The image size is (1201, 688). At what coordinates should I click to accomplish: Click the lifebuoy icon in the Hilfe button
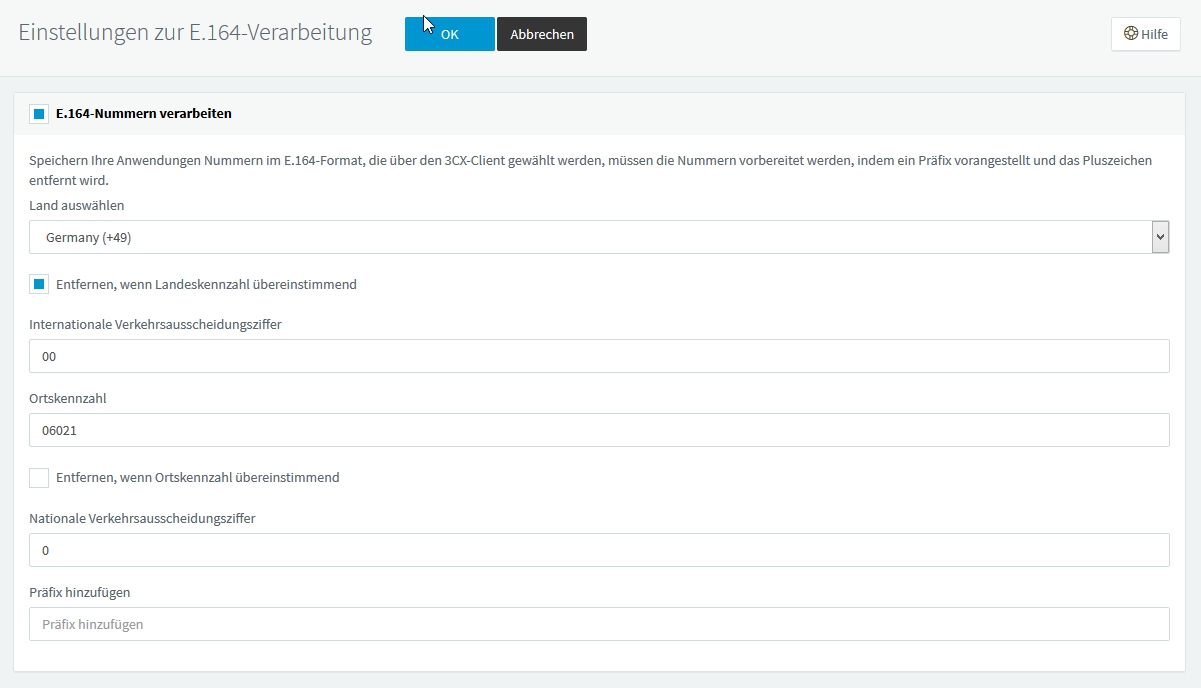pyautogui.click(x=1131, y=34)
